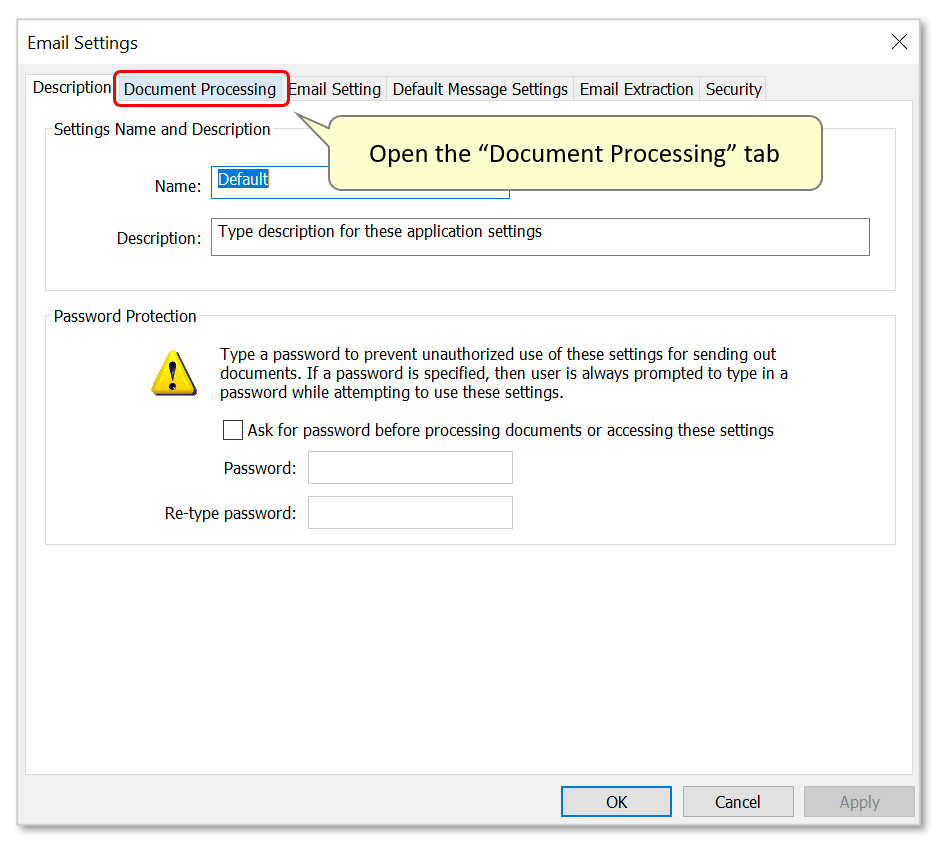Screen dimensions: 942x847
Task: Click the grayed-out Apply button
Action: [x=859, y=801]
